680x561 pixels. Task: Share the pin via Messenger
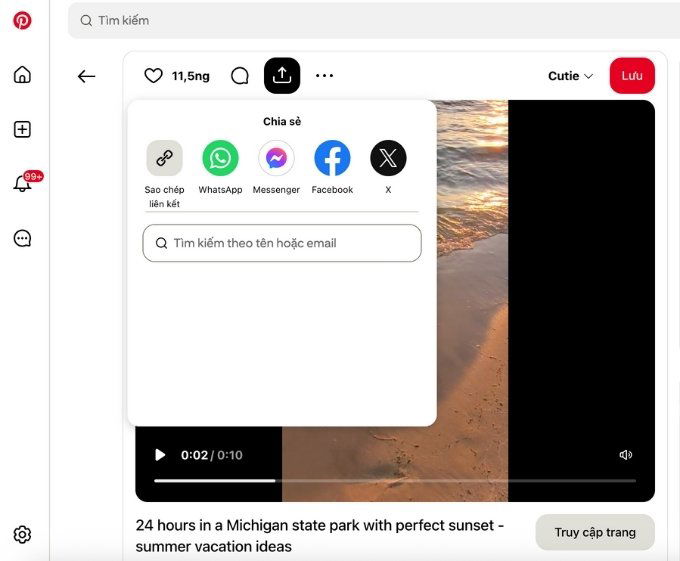point(276,159)
